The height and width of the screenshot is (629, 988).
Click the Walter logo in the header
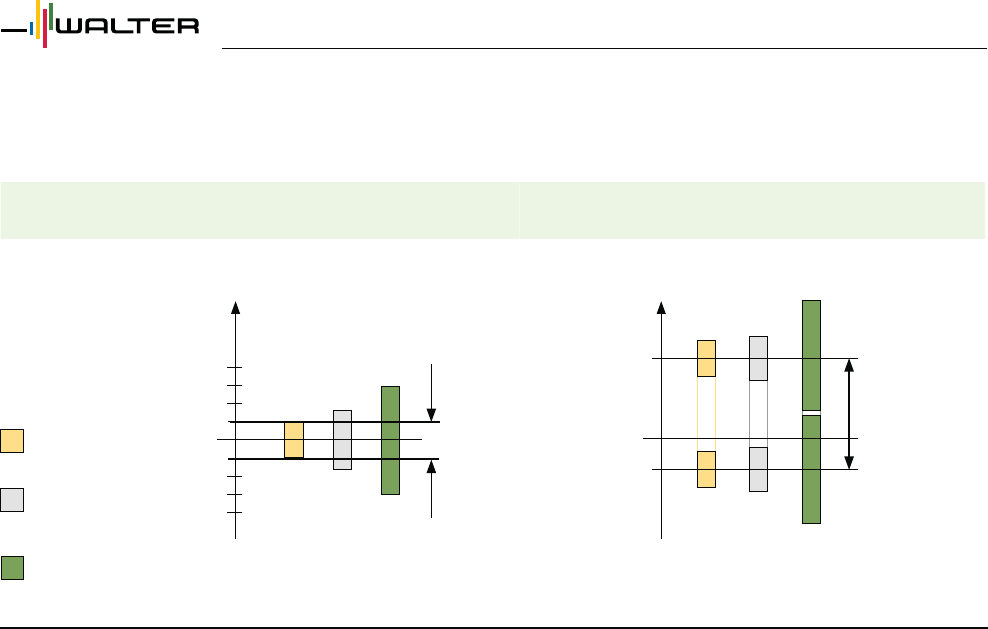(x=100, y=26)
